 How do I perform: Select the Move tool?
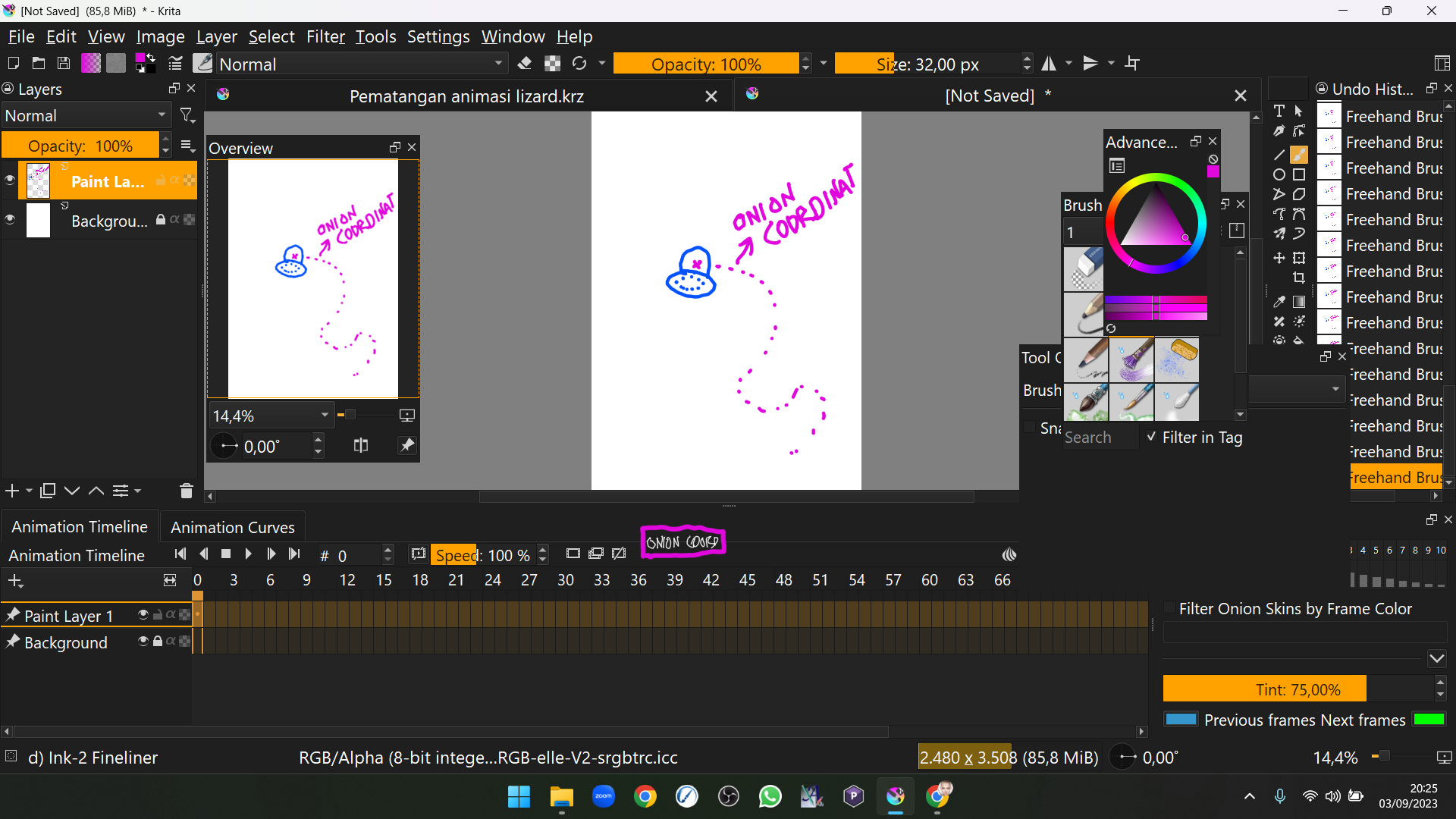[1279, 258]
